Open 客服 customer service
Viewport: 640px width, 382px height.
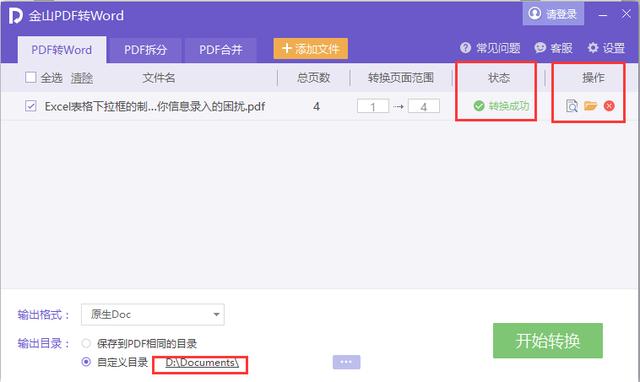553,48
